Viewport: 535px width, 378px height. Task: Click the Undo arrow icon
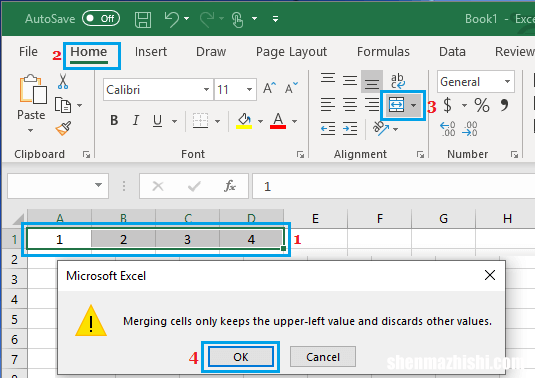coord(172,19)
